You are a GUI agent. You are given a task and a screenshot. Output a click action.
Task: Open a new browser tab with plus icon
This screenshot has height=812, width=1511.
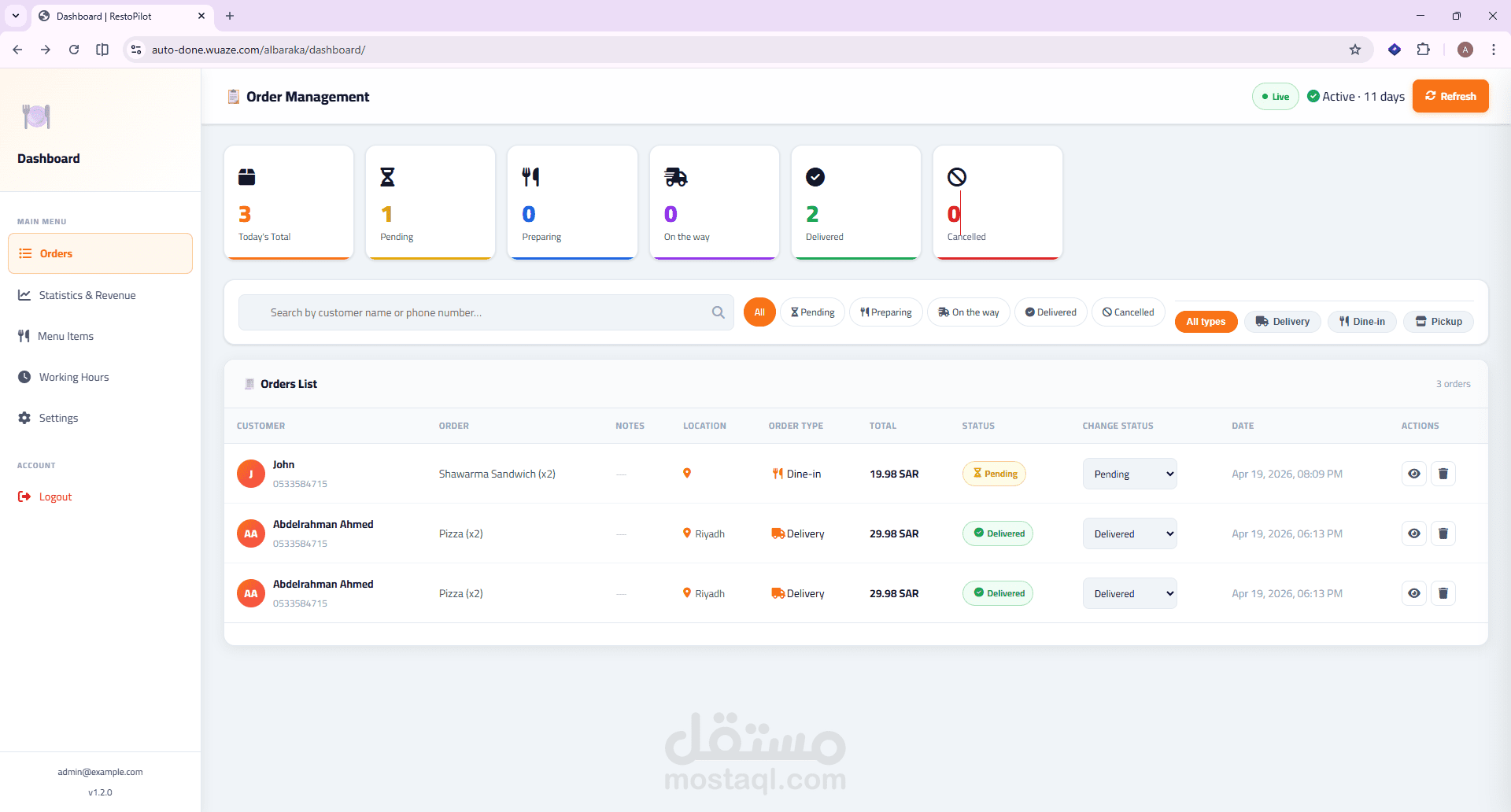point(230,16)
